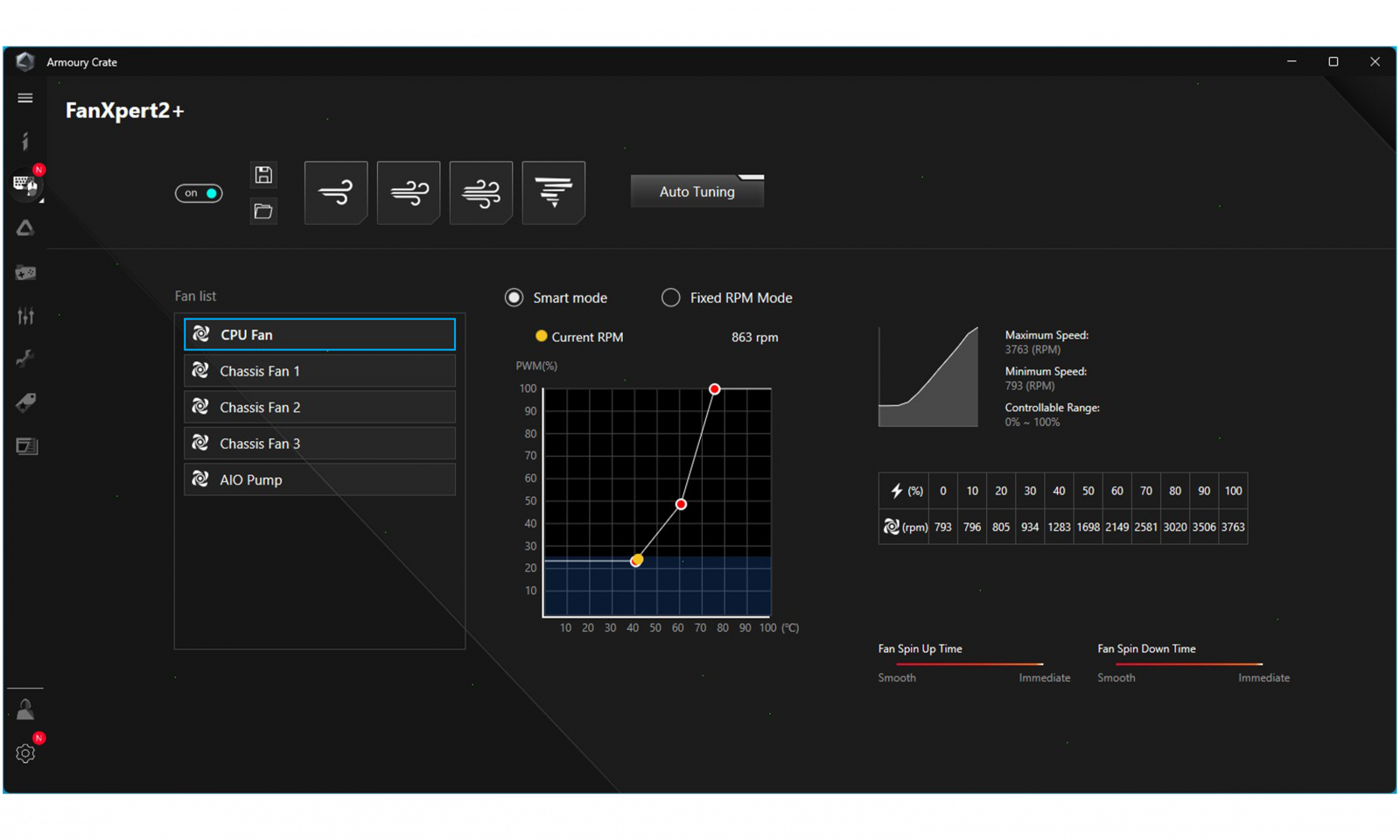
Task: Click the lightning percent row header icon
Action: [896, 491]
